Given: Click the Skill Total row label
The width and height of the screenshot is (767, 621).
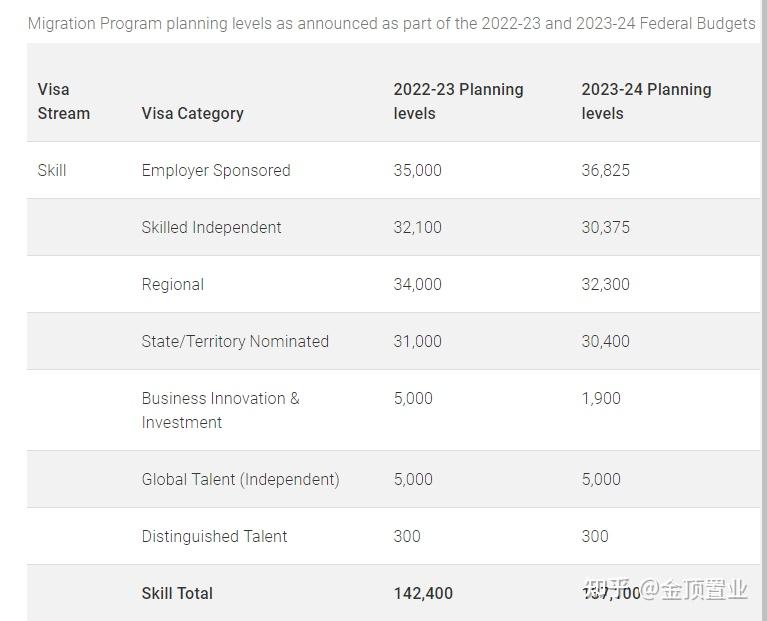Looking at the screenshot, I should (x=177, y=593).
